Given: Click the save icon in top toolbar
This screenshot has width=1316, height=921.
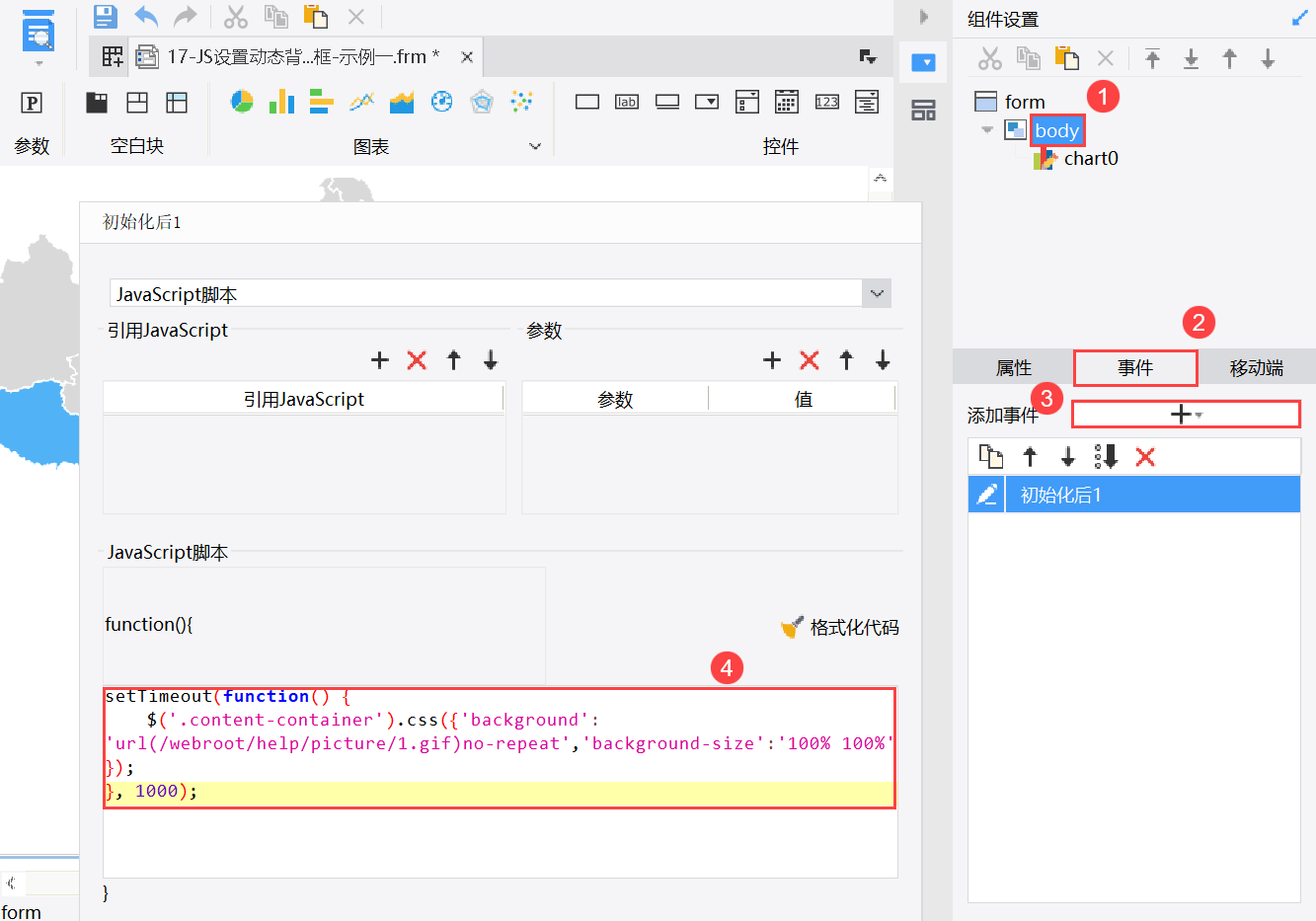Looking at the screenshot, I should pos(105,16).
